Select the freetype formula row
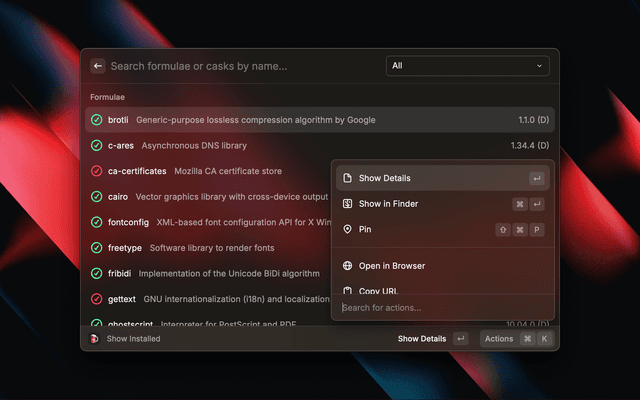Image resolution: width=640 pixels, height=400 pixels. tap(210, 247)
